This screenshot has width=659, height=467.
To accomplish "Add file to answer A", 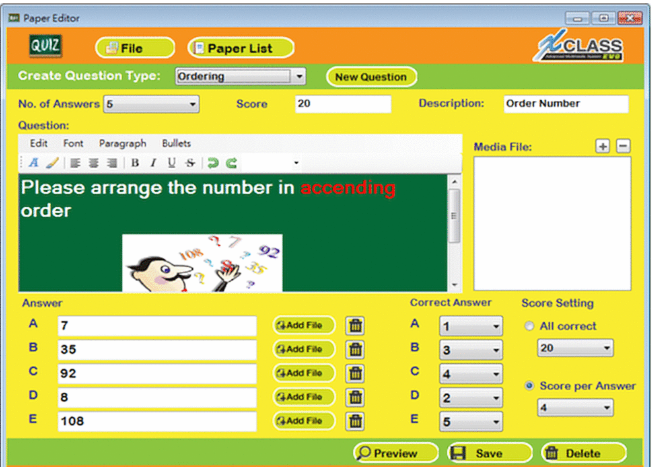I will click(x=304, y=325).
